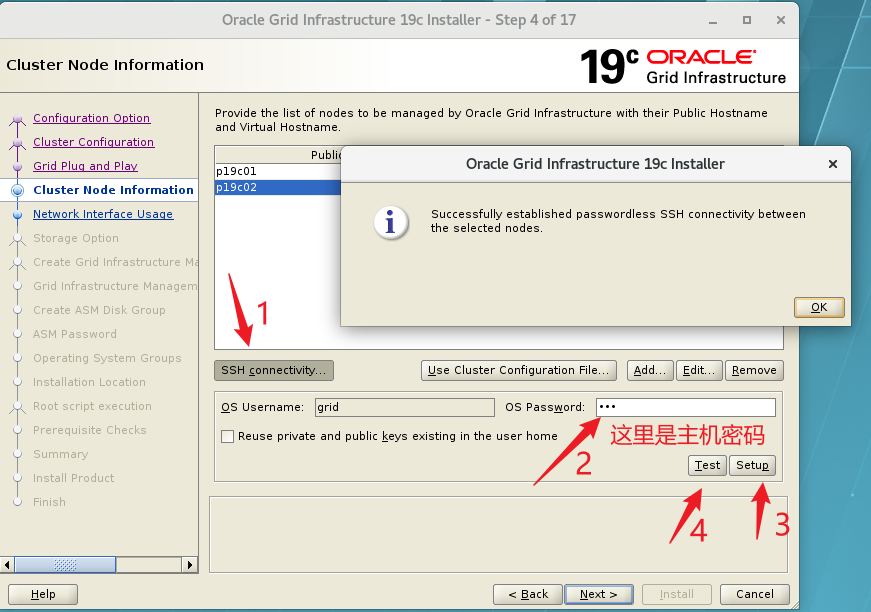Click the Install Product step

(x=73, y=478)
